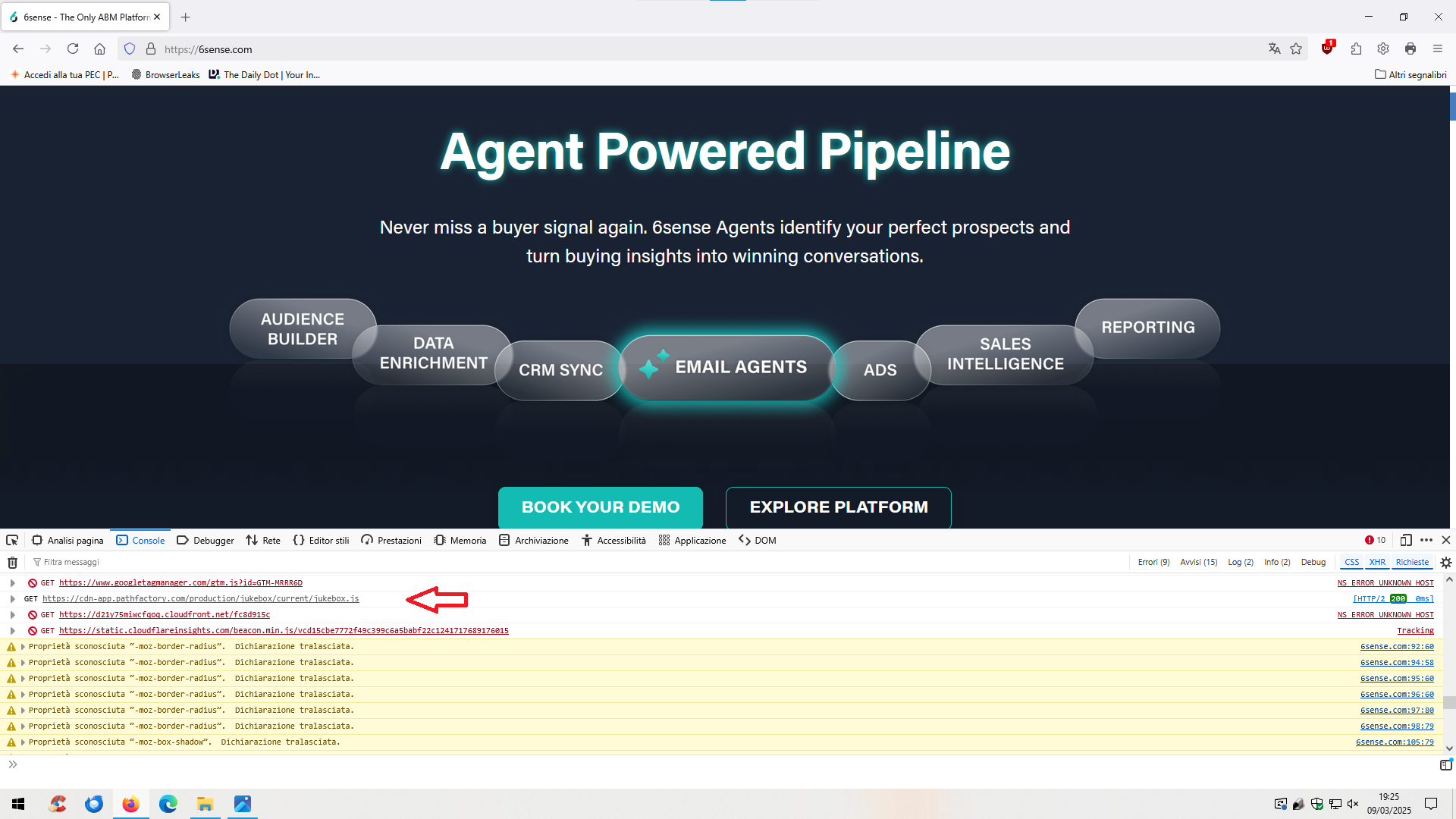Open Windows Start menu
The width and height of the screenshot is (1456, 819).
(18, 804)
